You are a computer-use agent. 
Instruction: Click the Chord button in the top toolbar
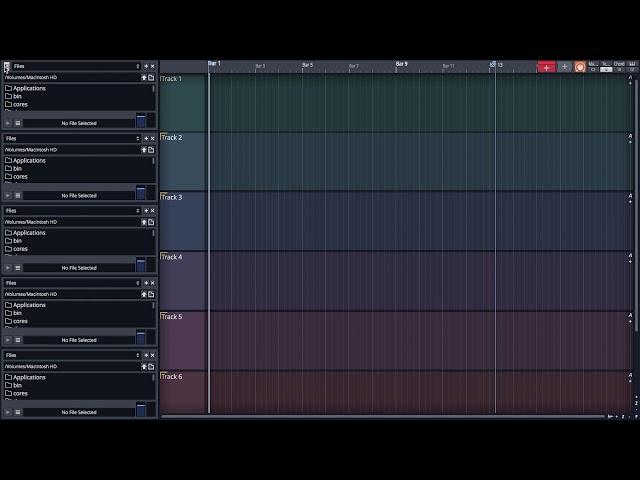(x=619, y=67)
